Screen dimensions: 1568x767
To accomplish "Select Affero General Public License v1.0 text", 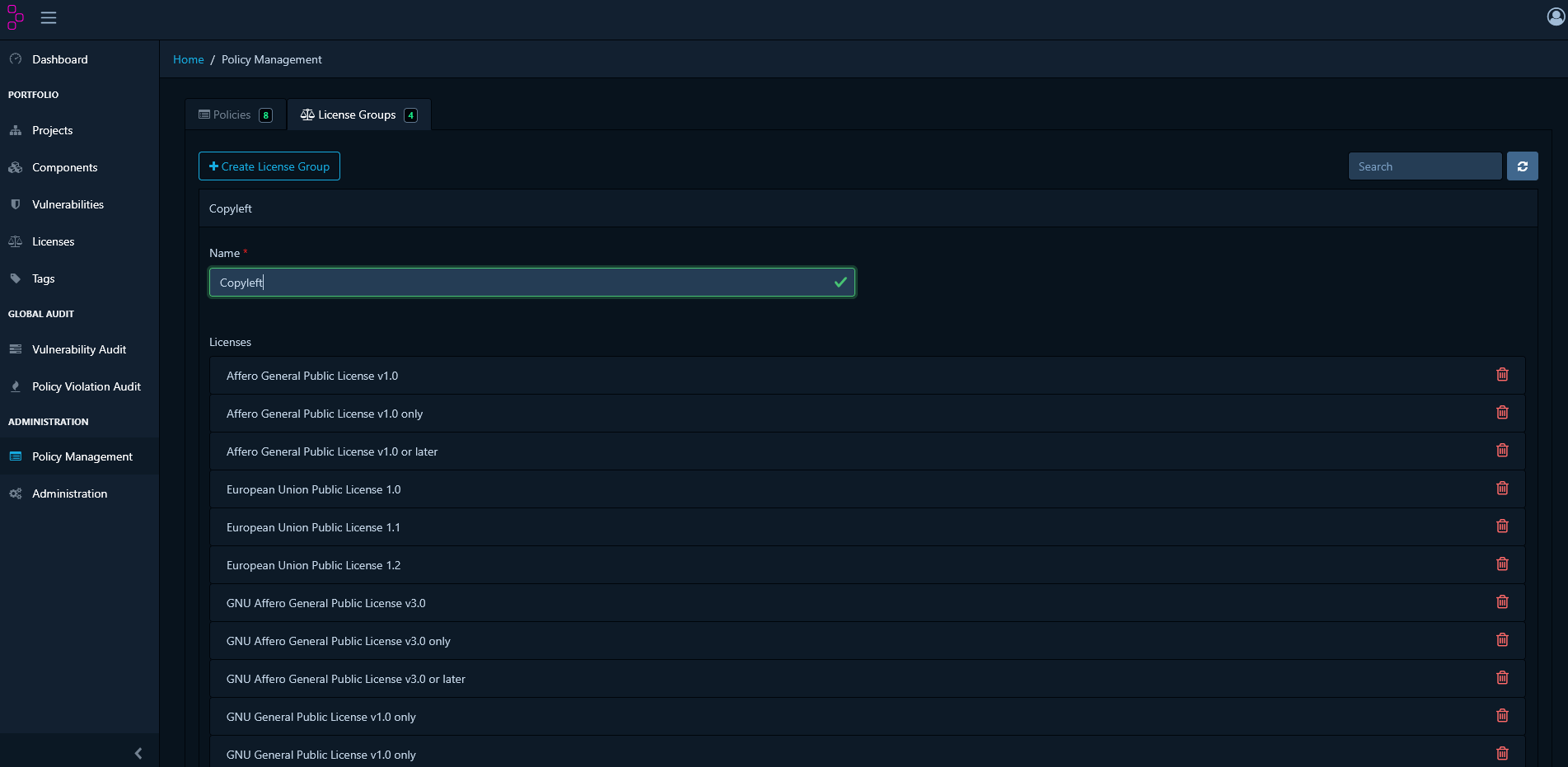I will [x=312, y=376].
